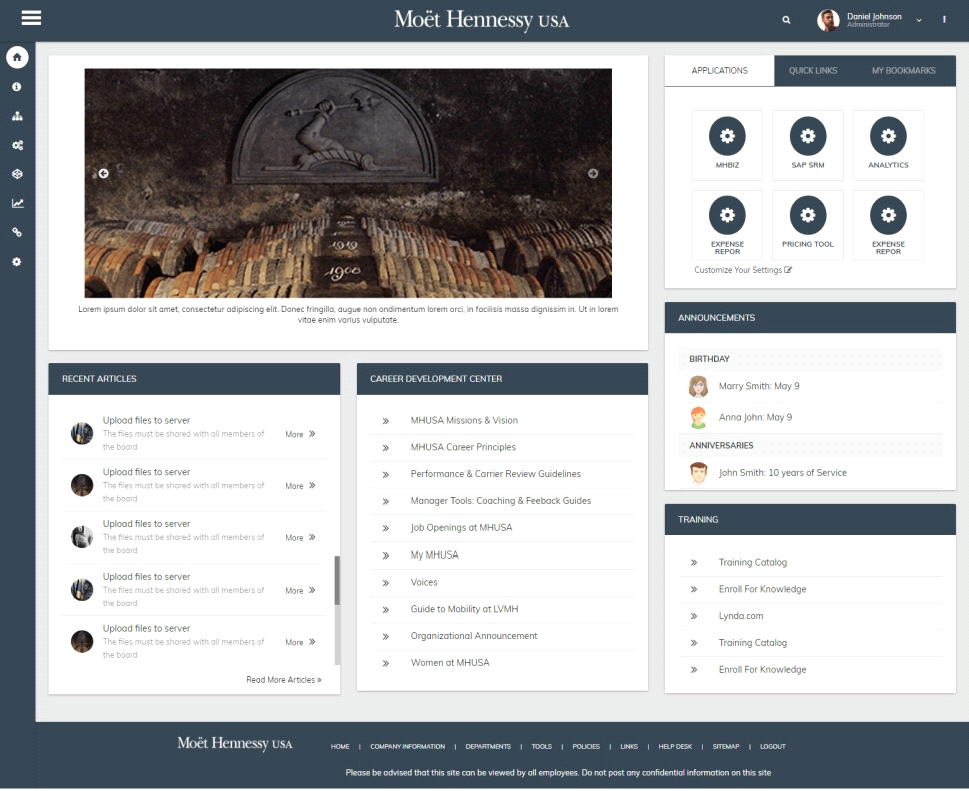The width and height of the screenshot is (969, 791).
Task: Click Logout in the footer
Action: pyautogui.click(x=772, y=747)
